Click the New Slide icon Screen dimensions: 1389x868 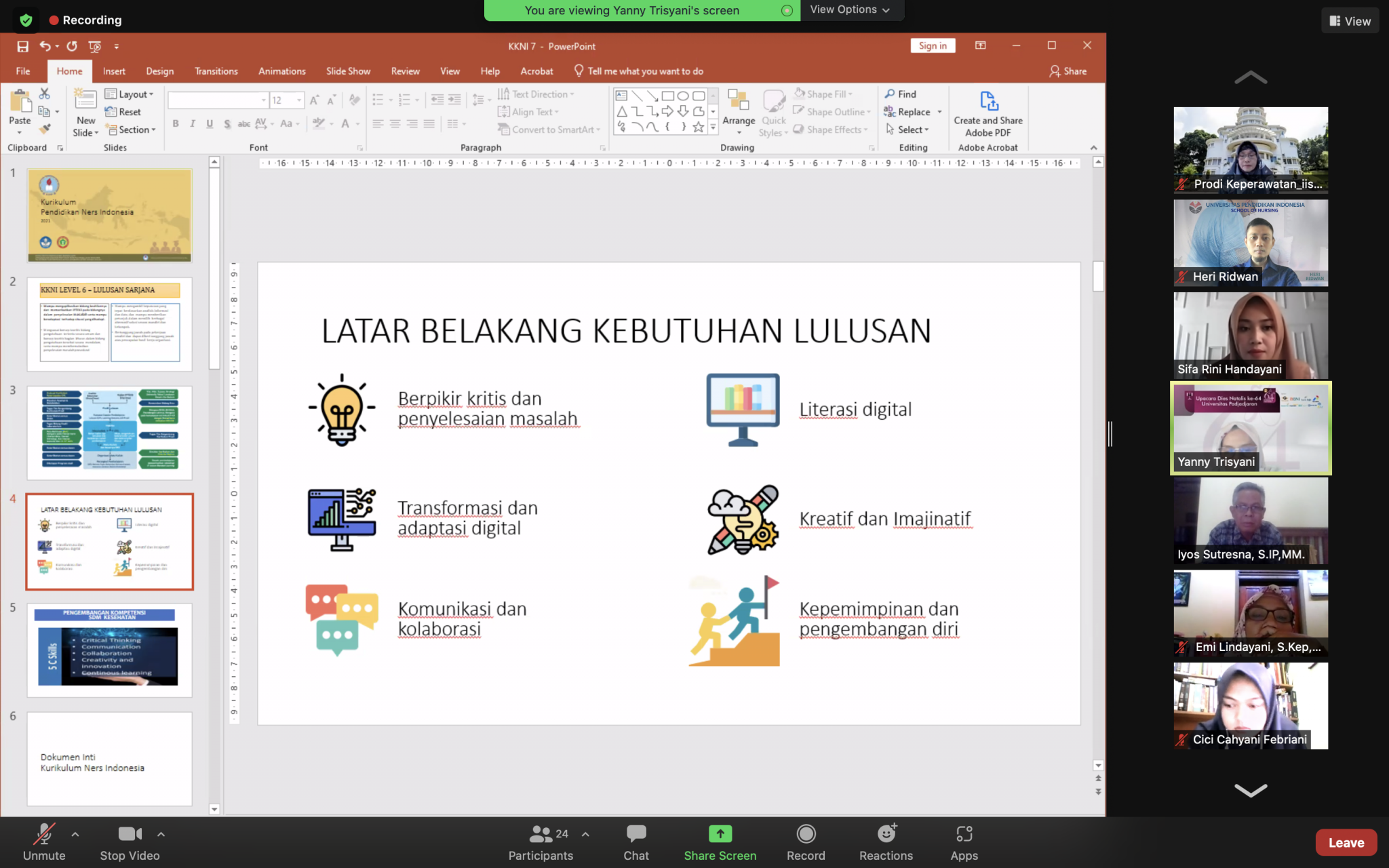click(85, 100)
